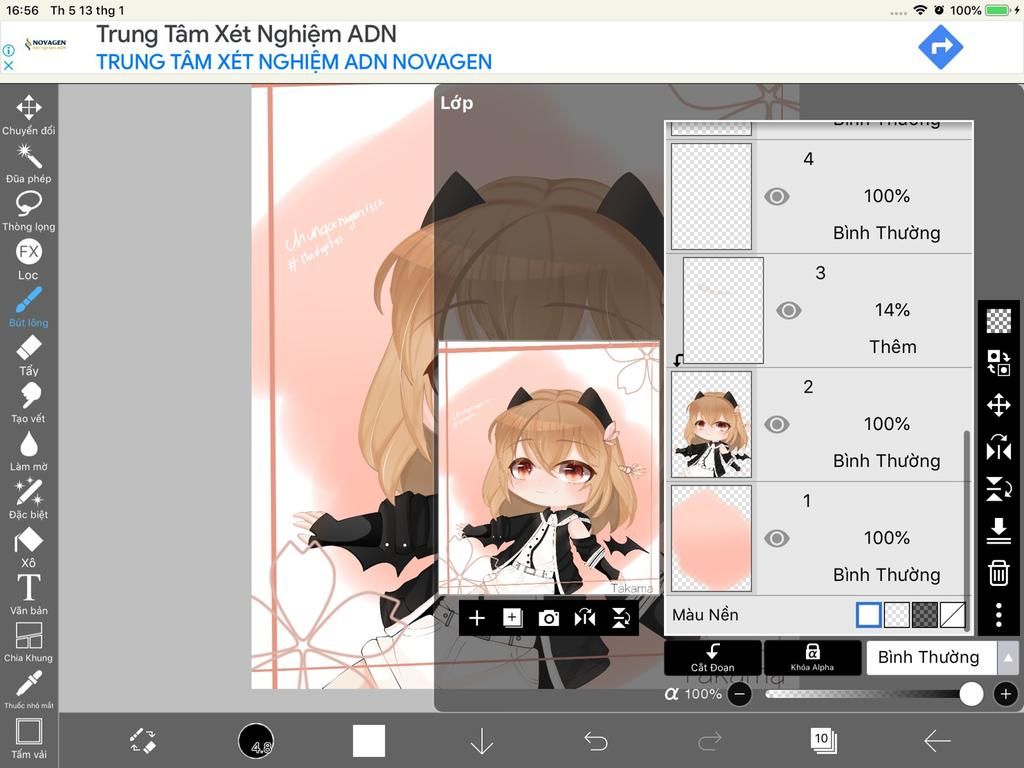Decrease alpha opacity with minus button
1024x768 pixels.
(739, 694)
